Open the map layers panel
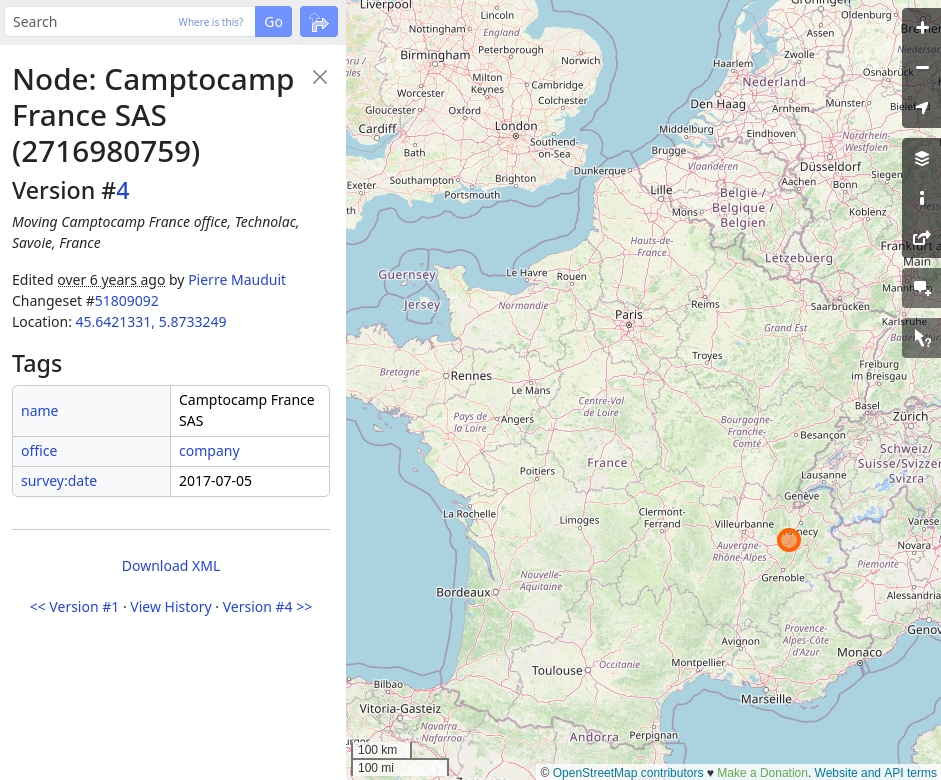The width and height of the screenshot is (941, 780). [x=922, y=158]
